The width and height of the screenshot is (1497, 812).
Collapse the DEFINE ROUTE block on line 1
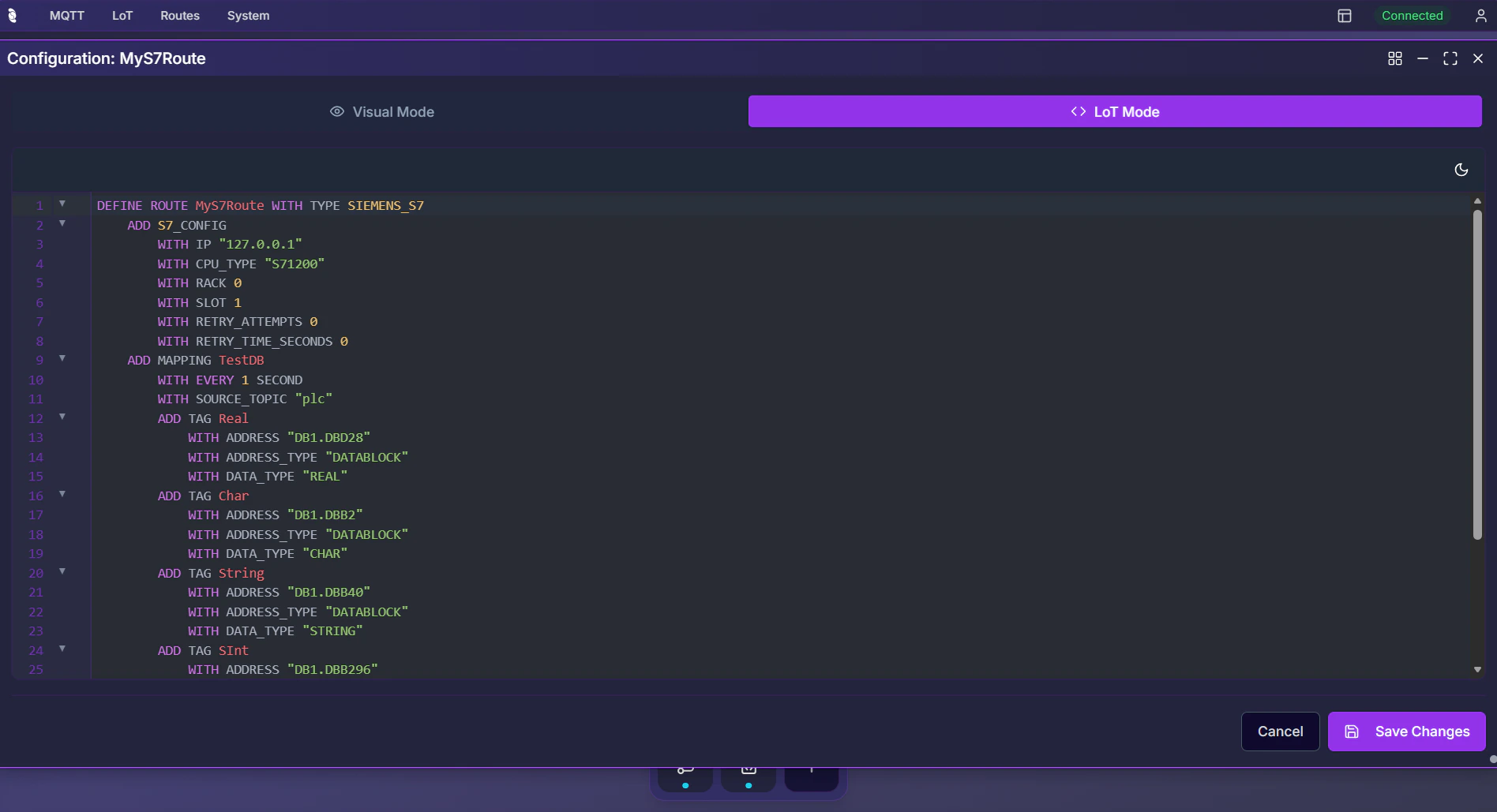click(62, 204)
